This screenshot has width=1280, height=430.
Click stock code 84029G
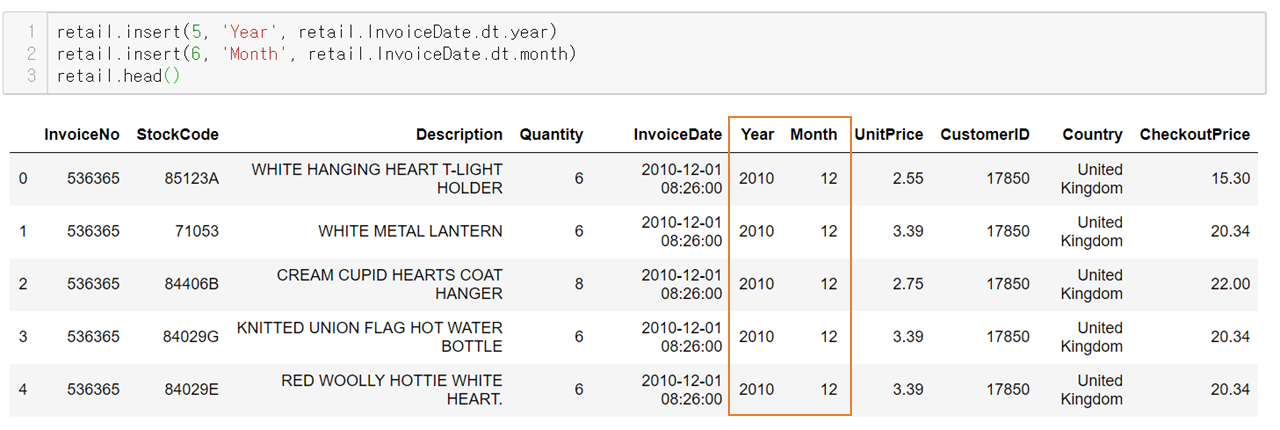(190, 337)
